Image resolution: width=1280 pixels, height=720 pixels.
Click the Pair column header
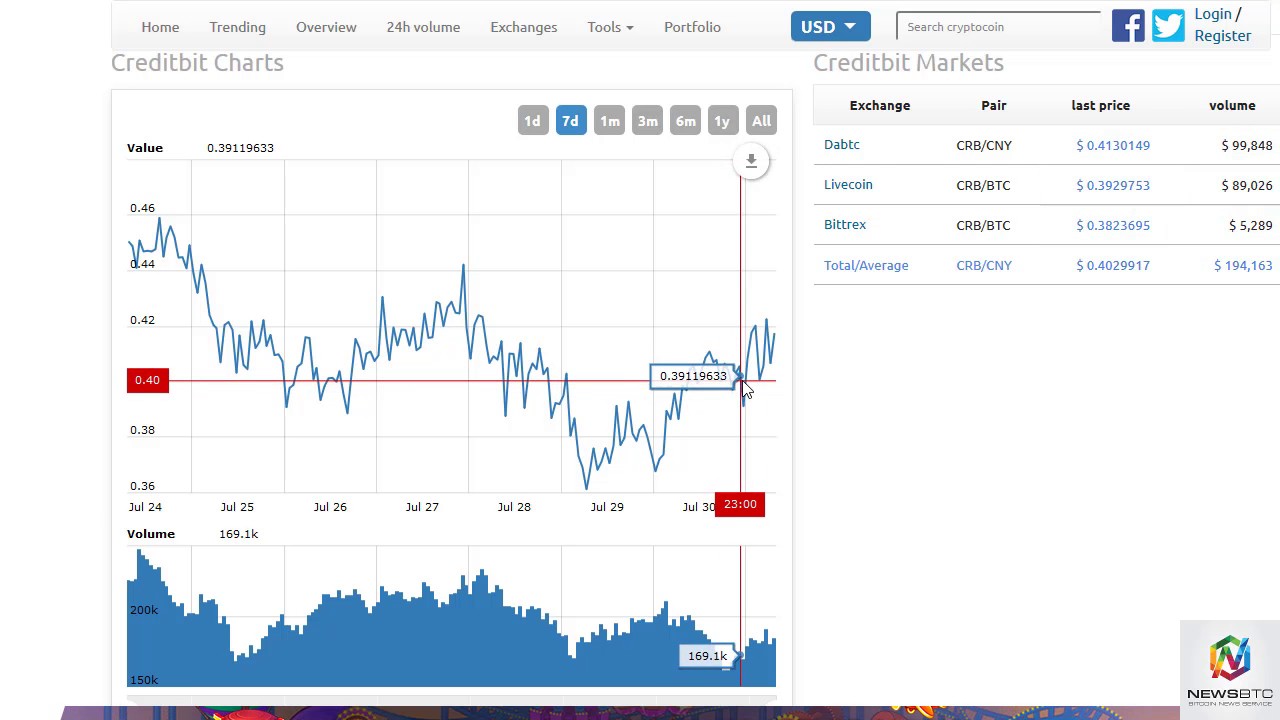tap(993, 105)
